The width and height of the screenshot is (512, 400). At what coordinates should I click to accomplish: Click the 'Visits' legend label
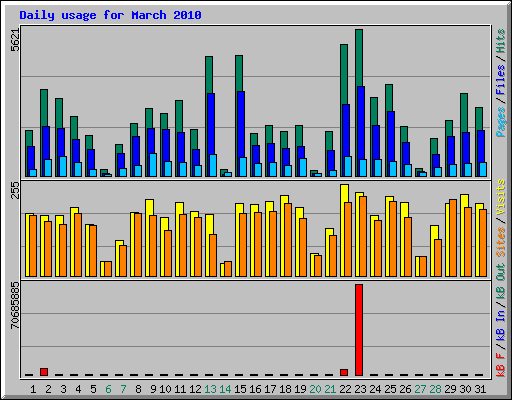(501, 198)
